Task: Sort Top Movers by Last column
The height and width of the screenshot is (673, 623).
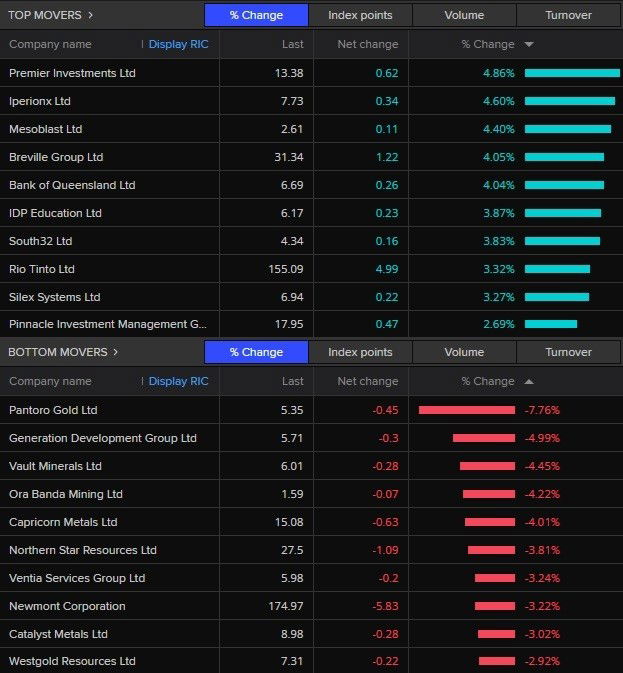Action: pyautogui.click(x=292, y=45)
